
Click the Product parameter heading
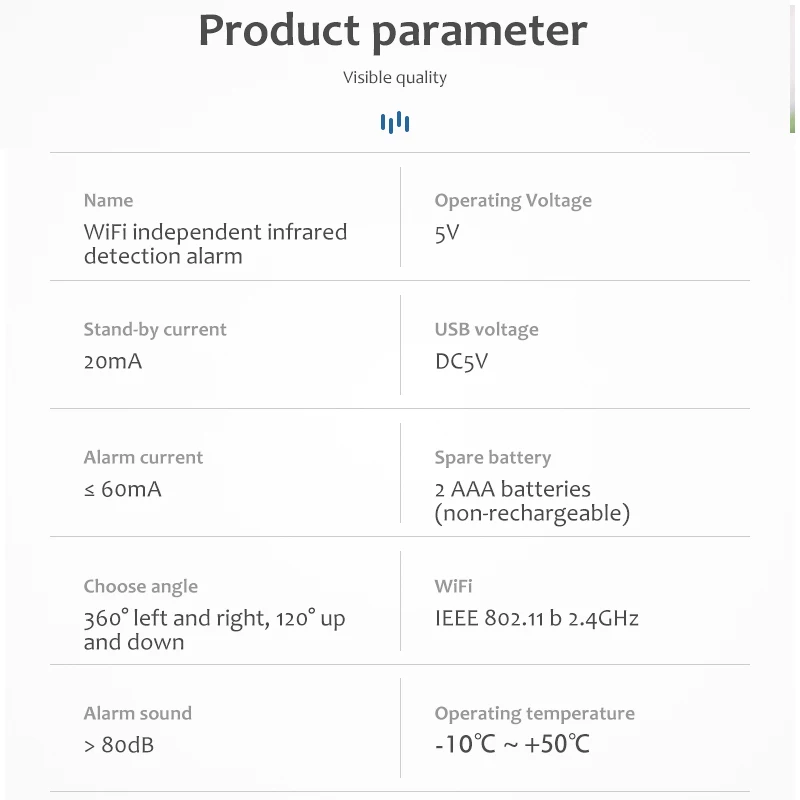click(393, 31)
